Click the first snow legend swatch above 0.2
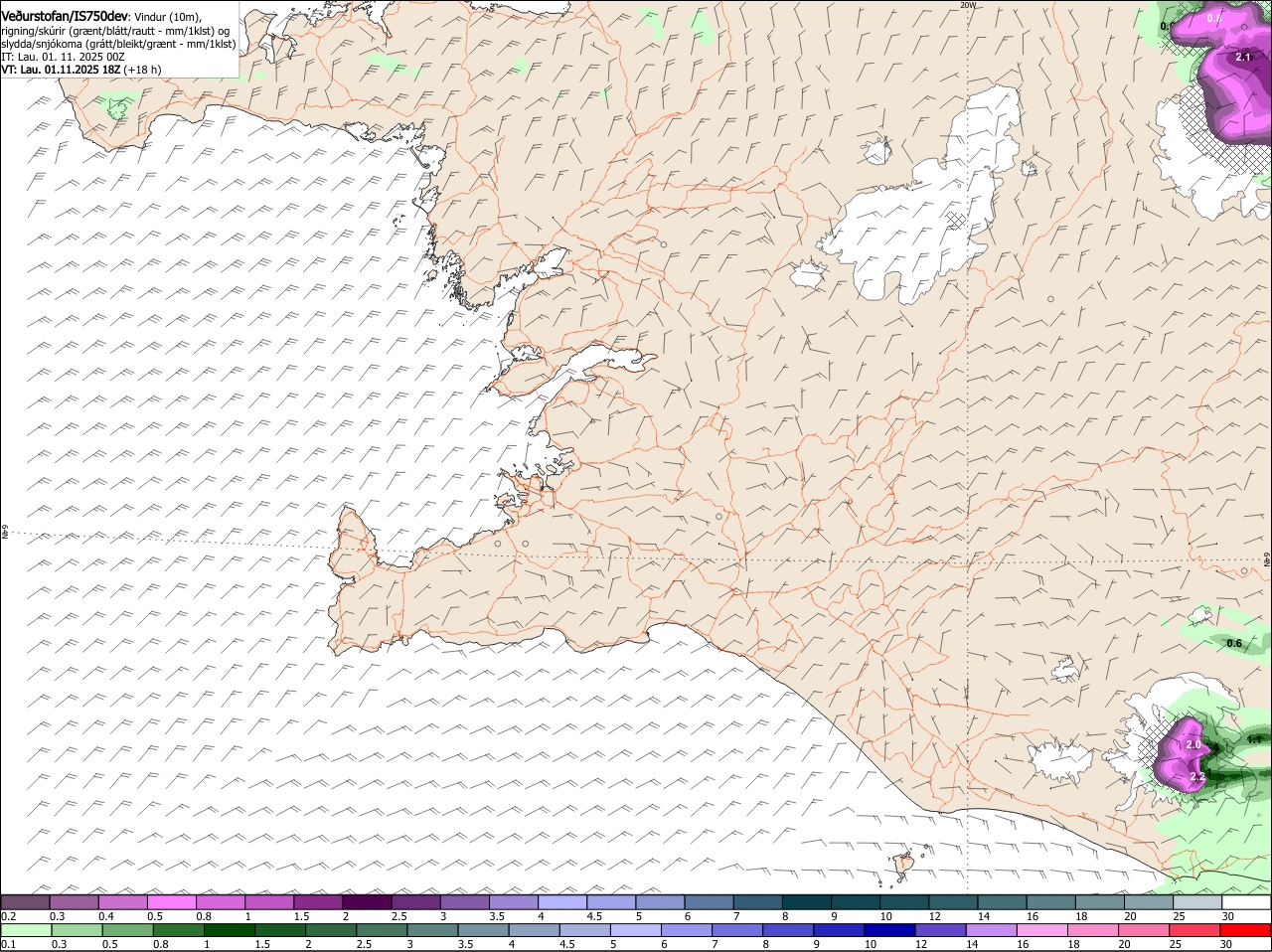The width and height of the screenshot is (1272, 952). [x=27, y=902]
